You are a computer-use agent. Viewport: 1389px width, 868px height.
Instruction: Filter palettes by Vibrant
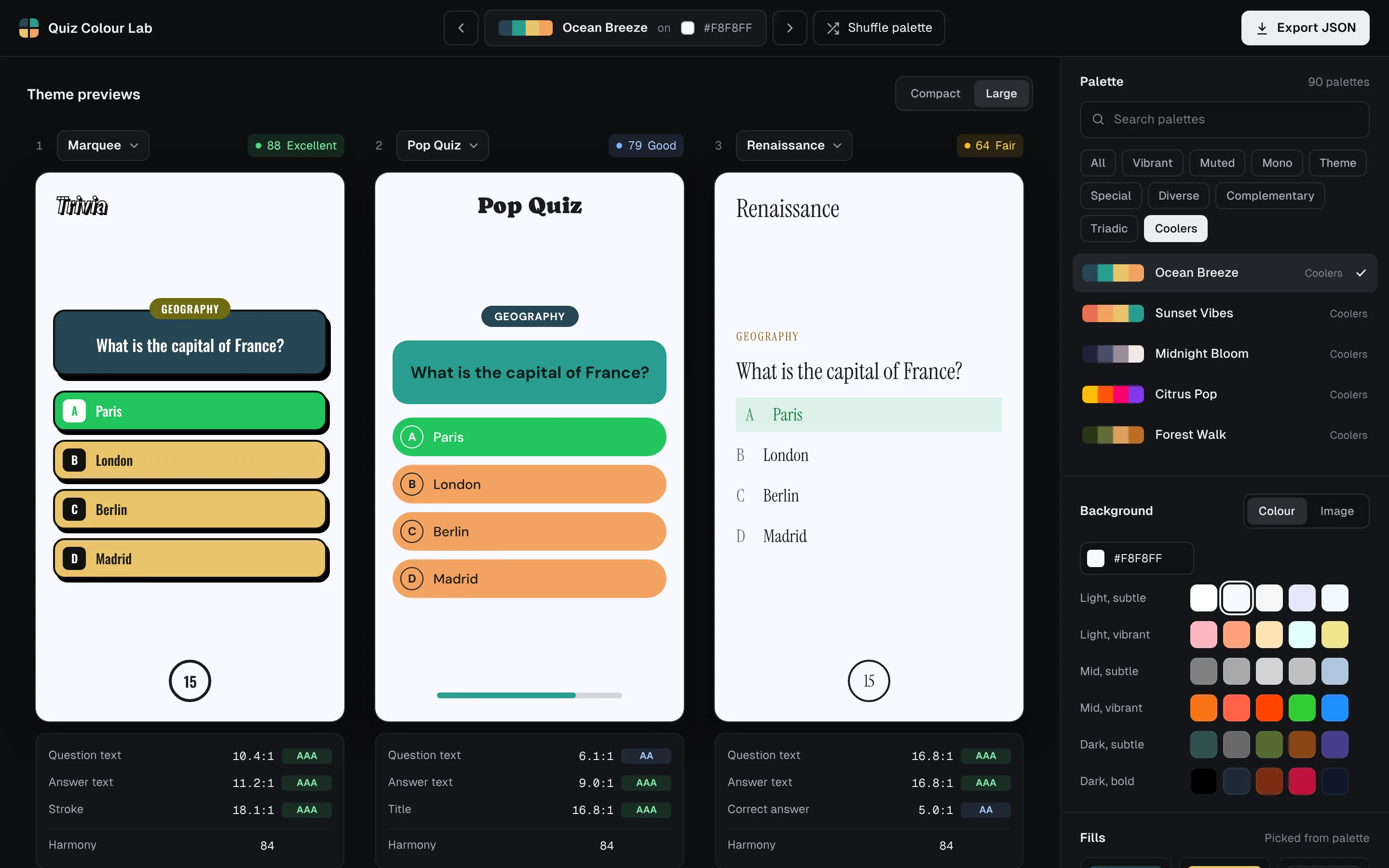(1152, 163)
